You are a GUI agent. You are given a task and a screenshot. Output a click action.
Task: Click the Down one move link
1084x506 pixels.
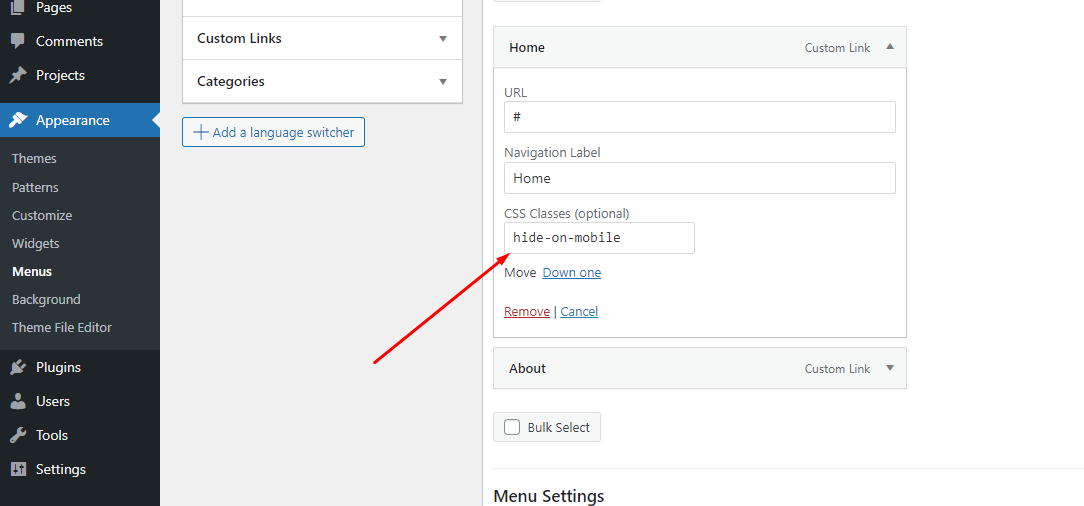click(x=572, y=272)
